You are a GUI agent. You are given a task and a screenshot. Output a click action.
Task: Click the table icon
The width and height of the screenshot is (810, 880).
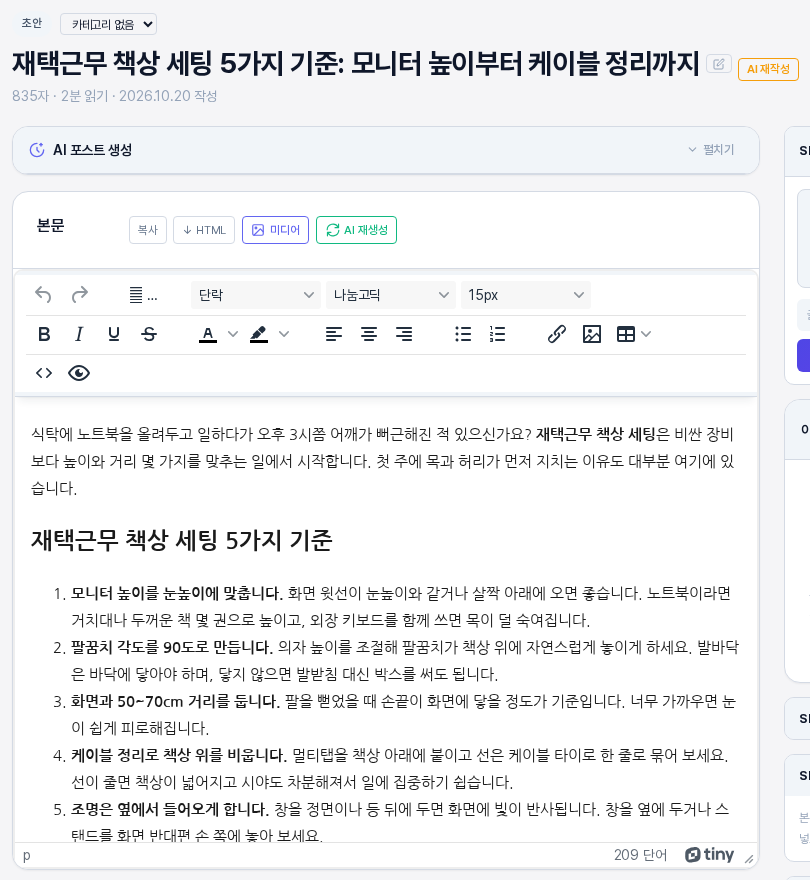(626, 334)
